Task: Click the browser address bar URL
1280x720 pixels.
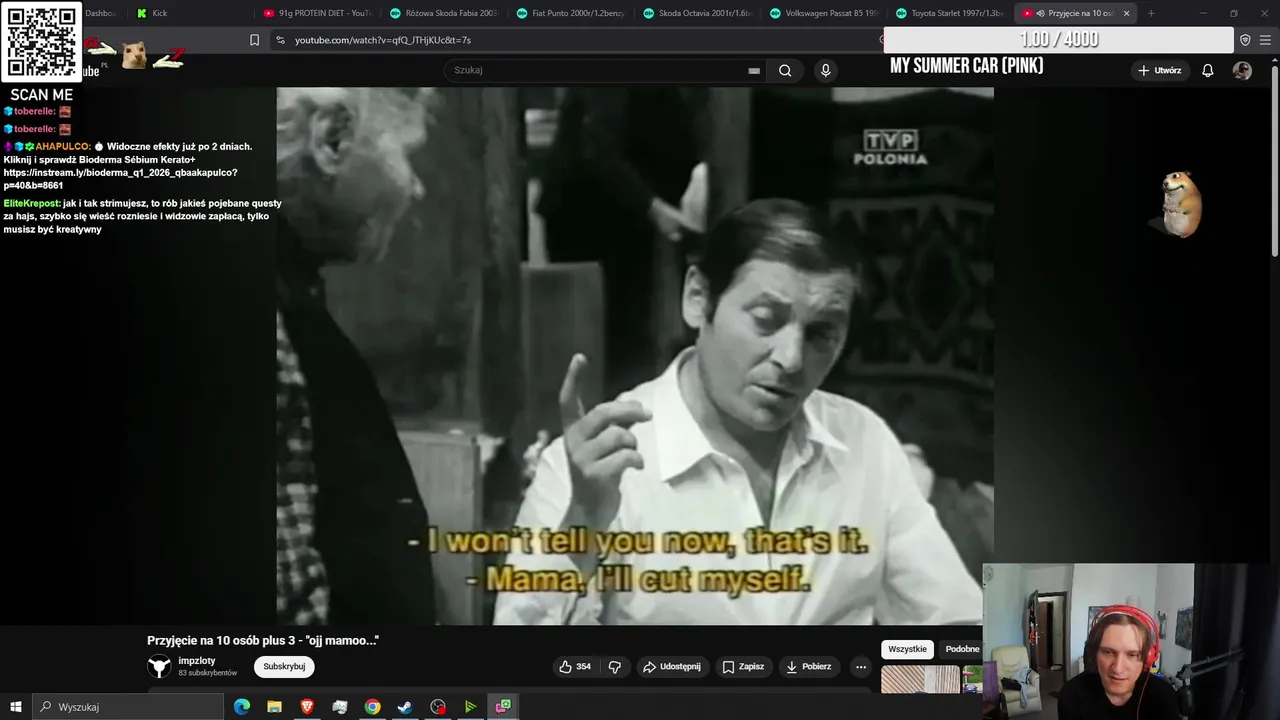Action: (383, 40)
